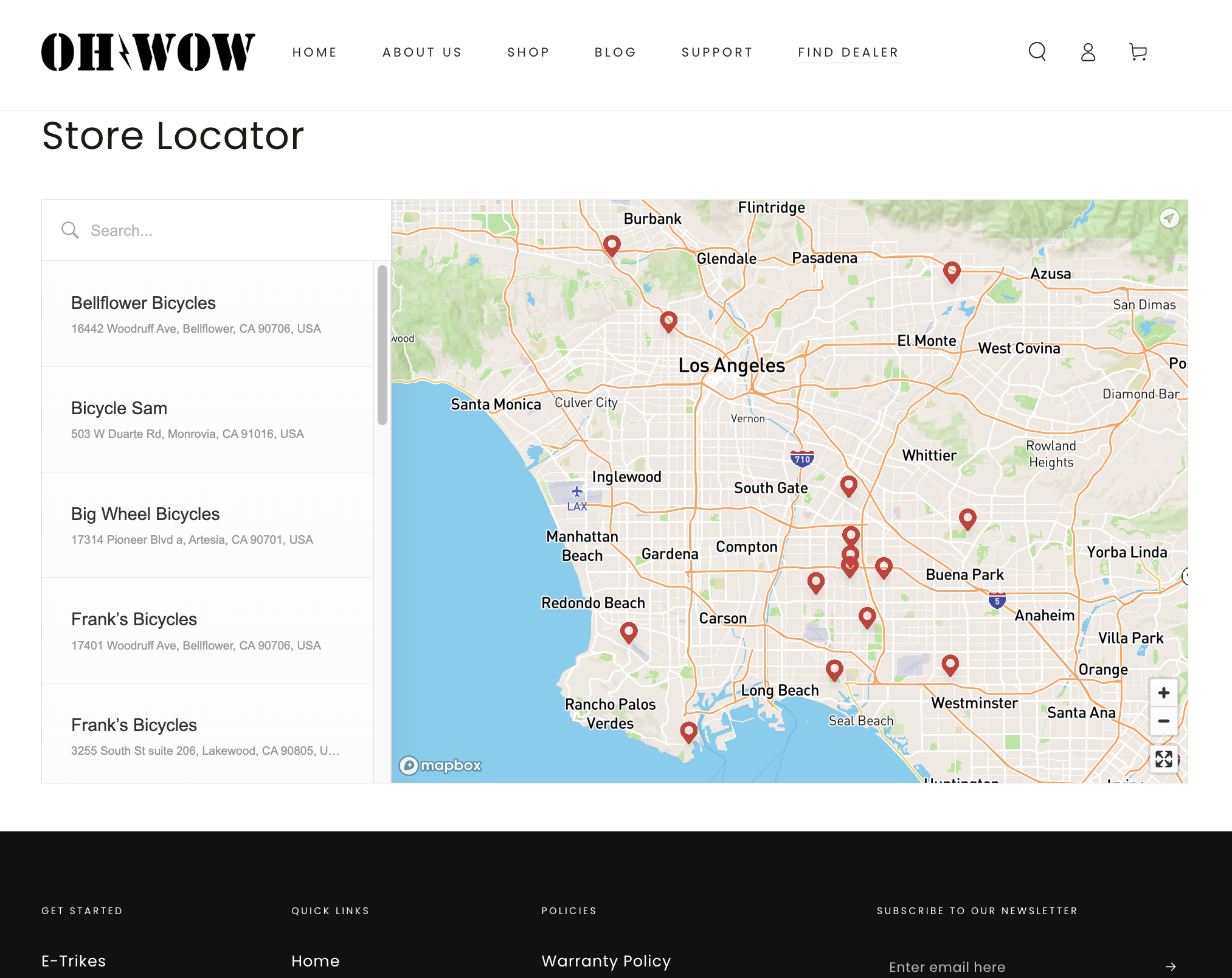Image resolution: width=1232 pixels, height=978 pixels.
Task: Navigate to the About Us menu item
Action: tap(422, 52)
